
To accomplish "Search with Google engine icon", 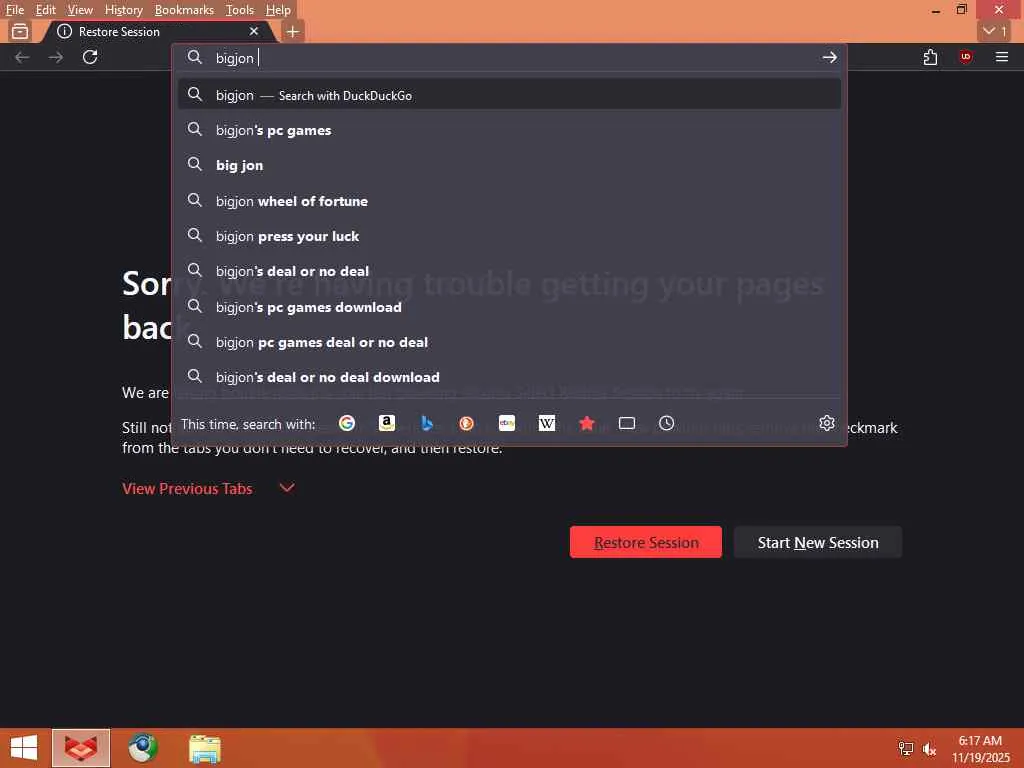I will pos(347,423).
